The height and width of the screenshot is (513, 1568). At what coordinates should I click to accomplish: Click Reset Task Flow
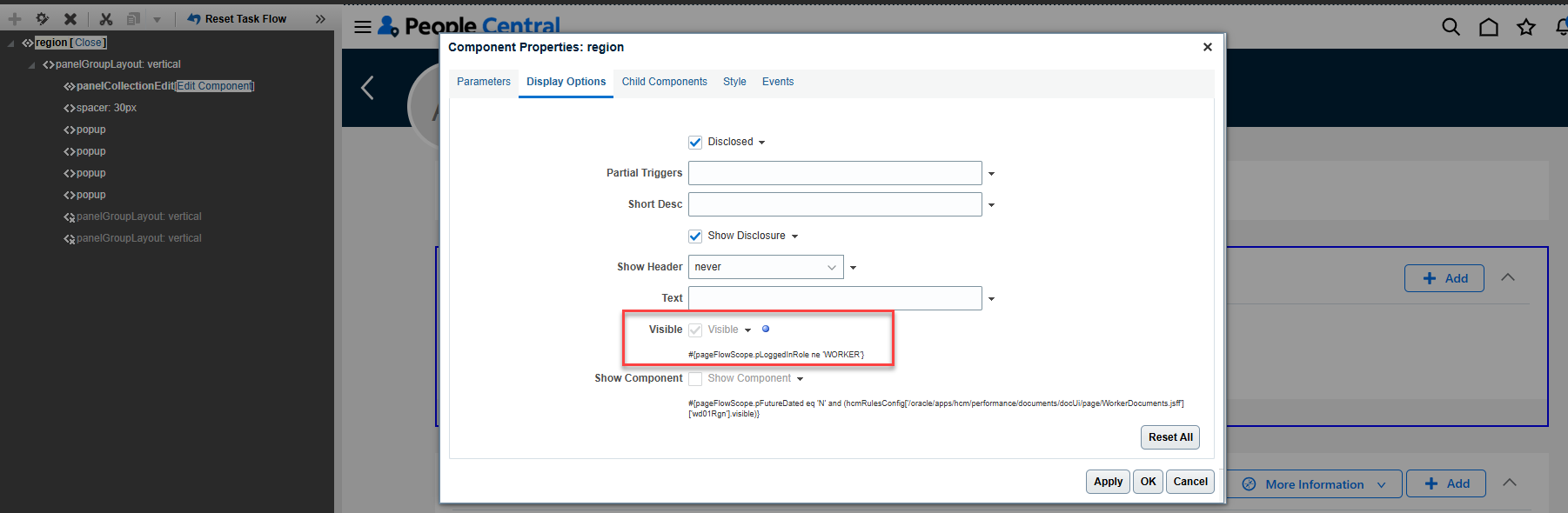(237, 18)
